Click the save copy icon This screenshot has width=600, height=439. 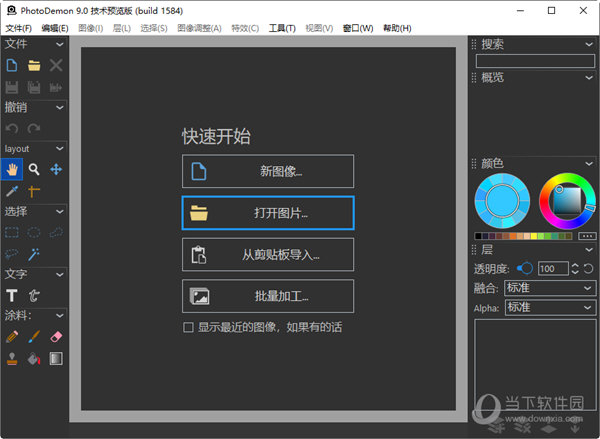34,88
